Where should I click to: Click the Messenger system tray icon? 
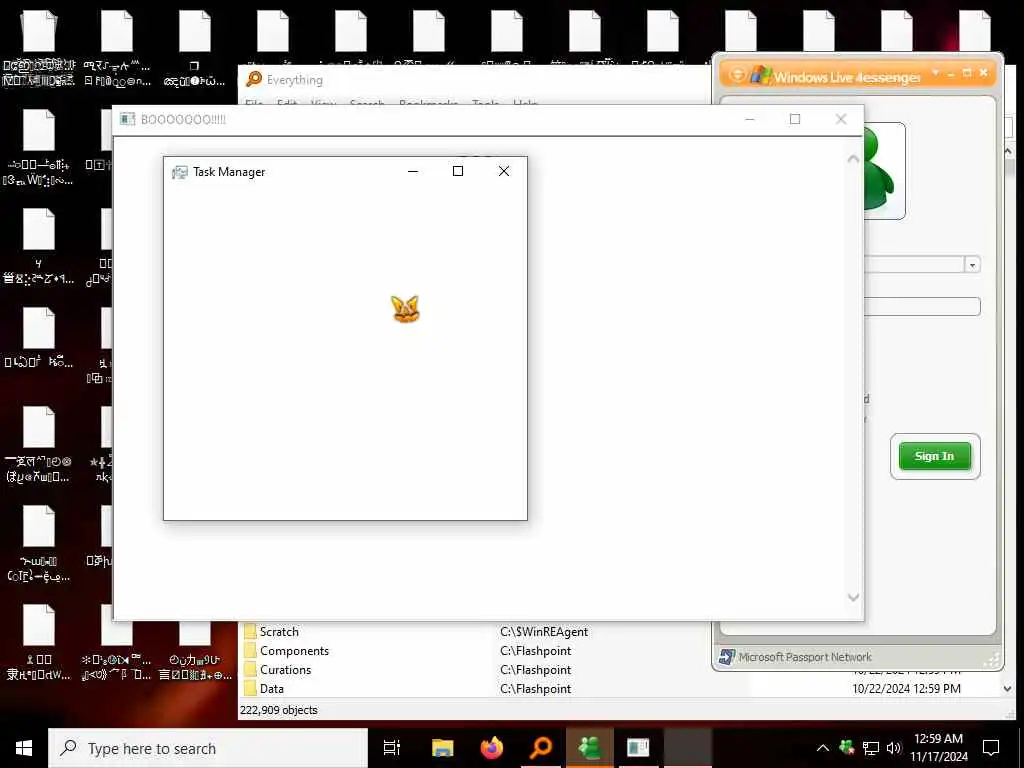point(847,747)
